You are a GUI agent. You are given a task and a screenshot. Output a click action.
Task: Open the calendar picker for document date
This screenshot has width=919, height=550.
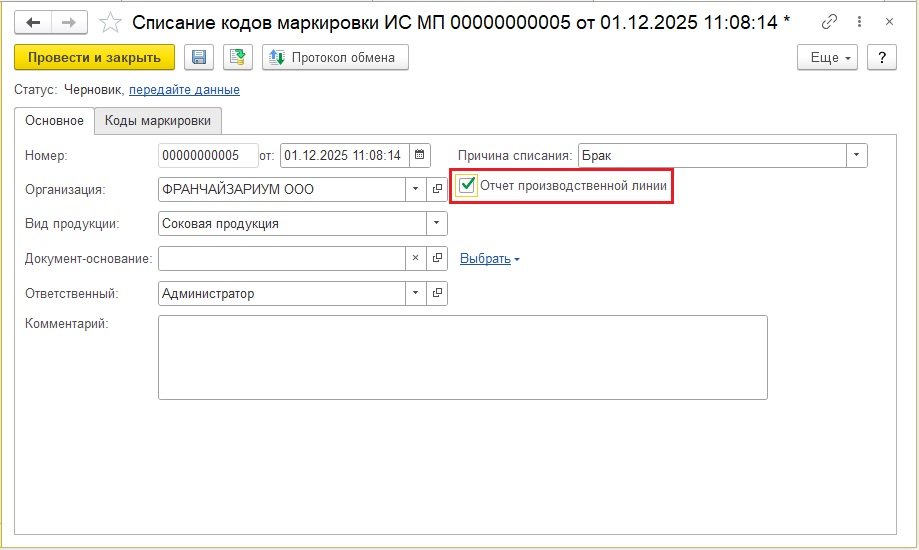point(420,155)
